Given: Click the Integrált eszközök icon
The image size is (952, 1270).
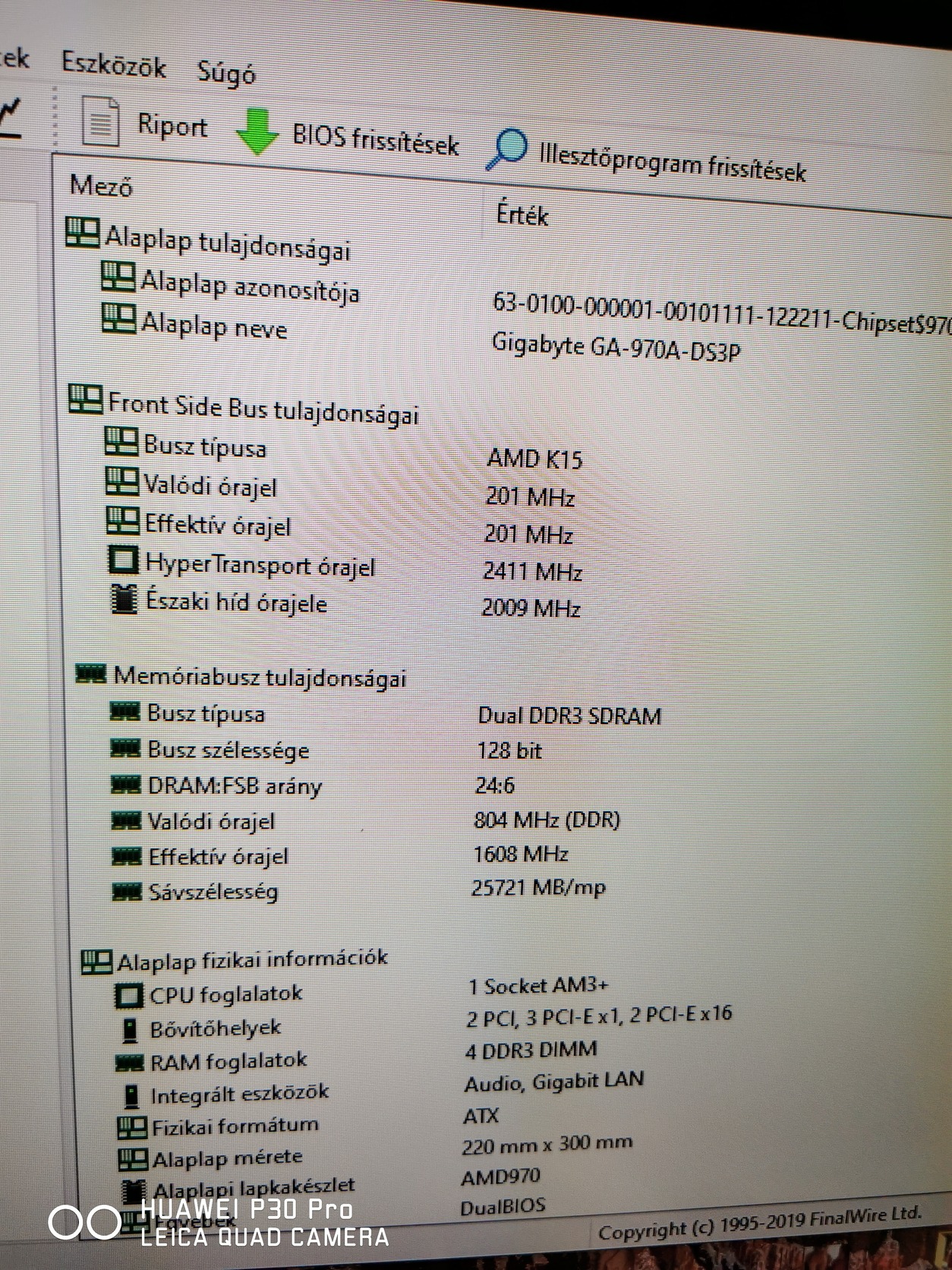Looking at the screenshot, I should (132, 1097).
